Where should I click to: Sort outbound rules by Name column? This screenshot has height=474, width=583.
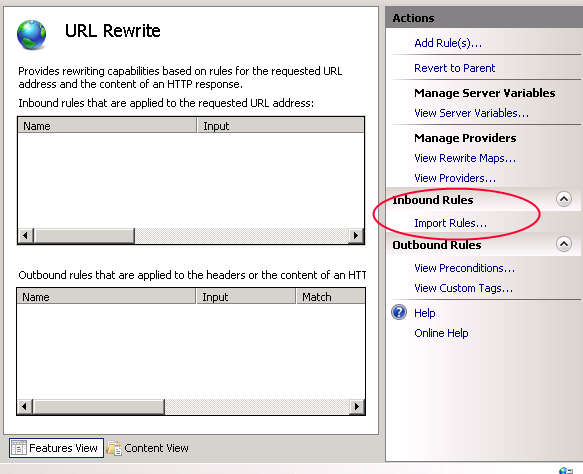click(x=106, y=297)
